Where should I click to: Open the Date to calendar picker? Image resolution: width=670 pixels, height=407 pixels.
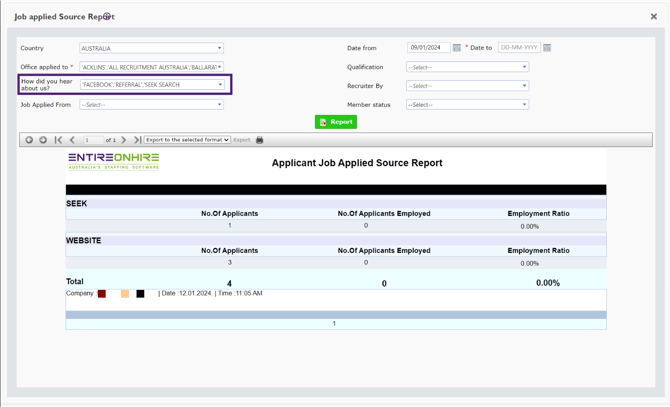547,48
